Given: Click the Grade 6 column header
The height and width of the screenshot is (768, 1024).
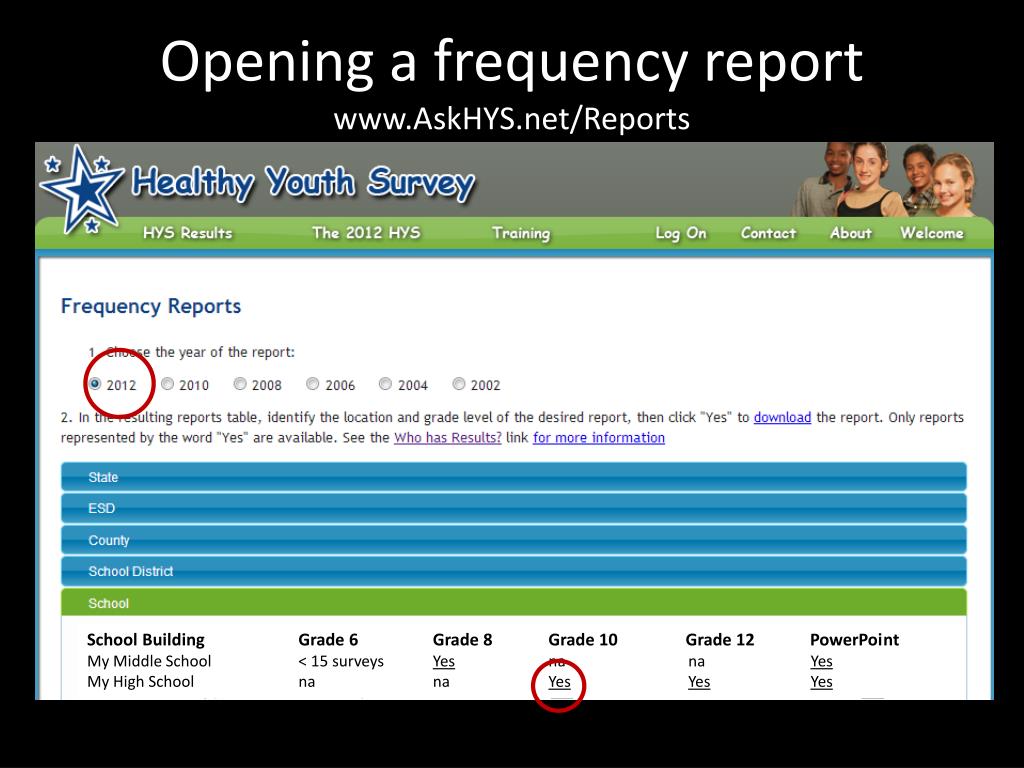Looking at the screenshot, I should point(328,640).
